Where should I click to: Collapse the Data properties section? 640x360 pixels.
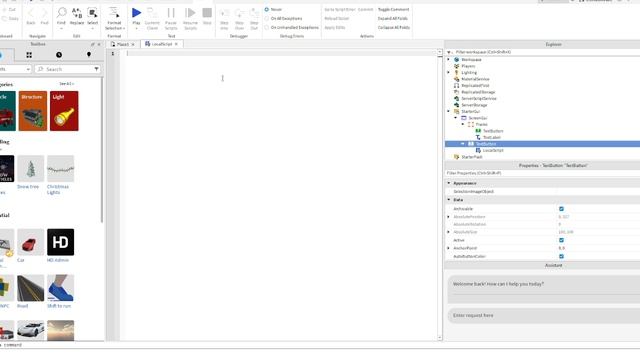pyautogui.click(x=449, y=200)
